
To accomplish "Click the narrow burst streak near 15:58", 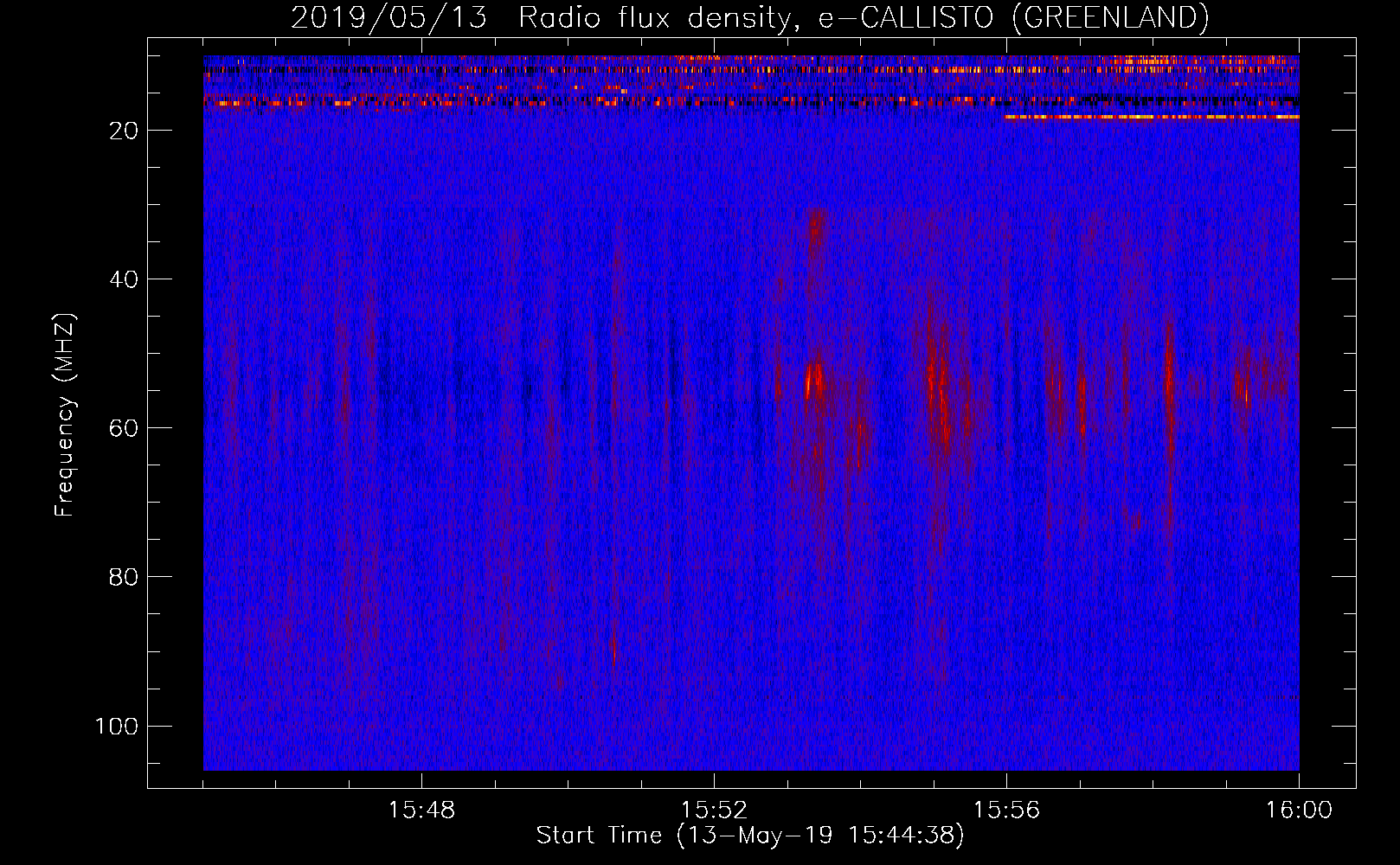I will tap(1169, 381).
